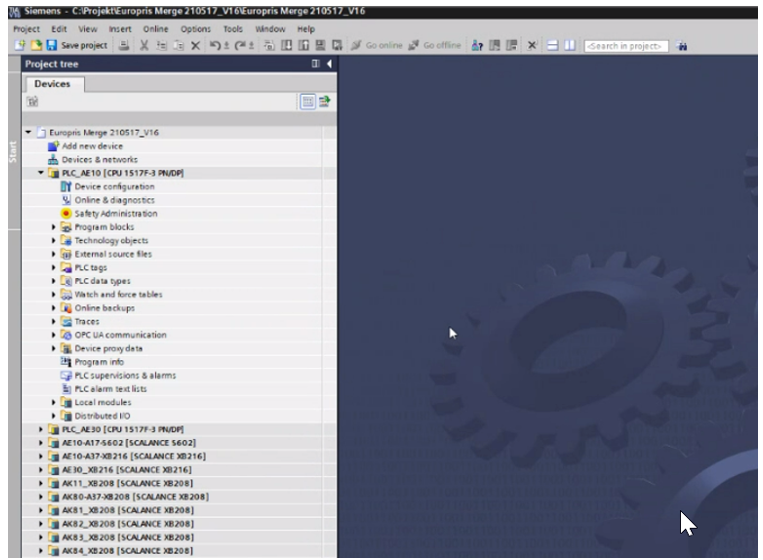Expand the Program blocks folder
The height and width of the screenshot is (560, 763).
point(54,227)
